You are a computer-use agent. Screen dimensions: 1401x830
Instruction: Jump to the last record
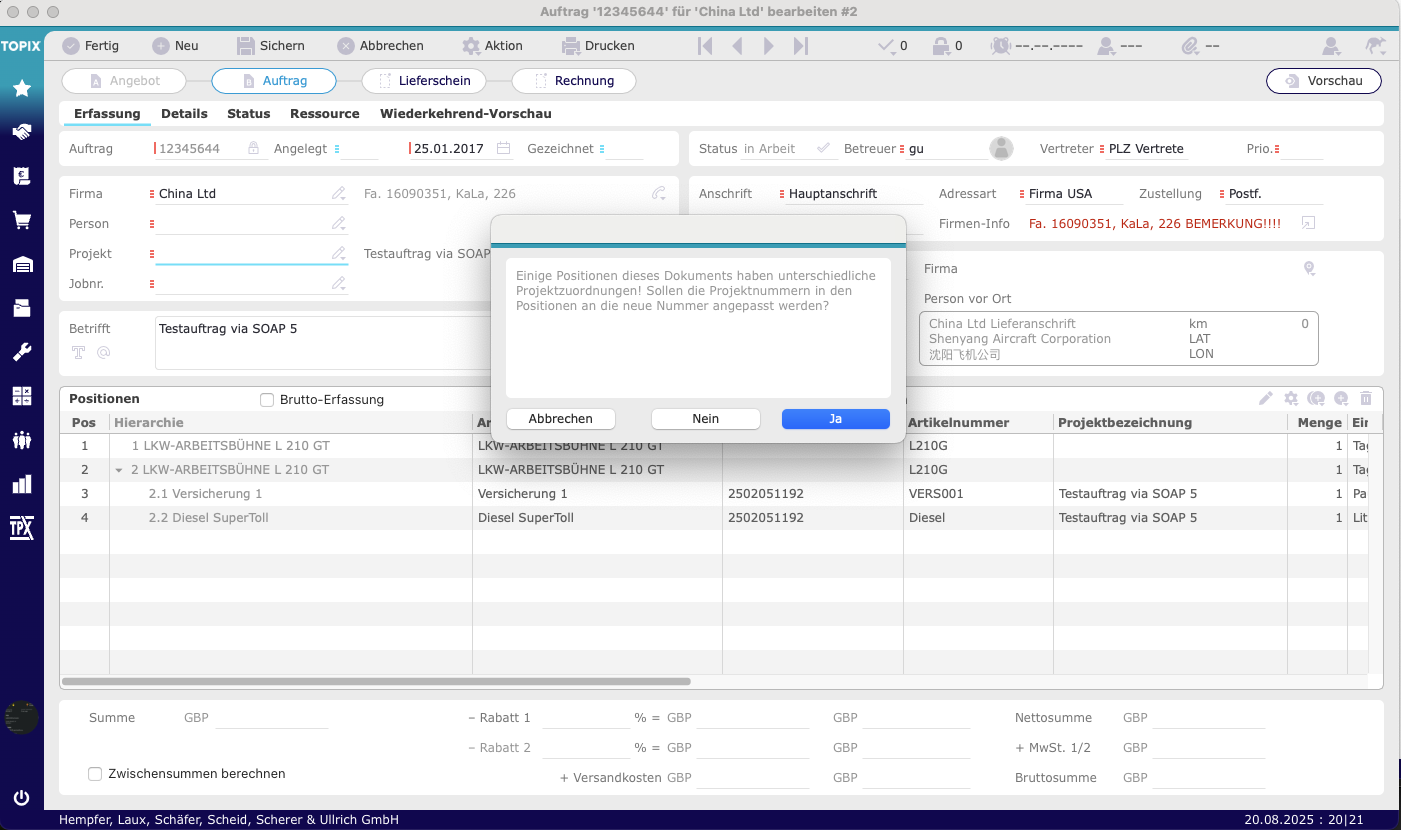click(800, 46)
